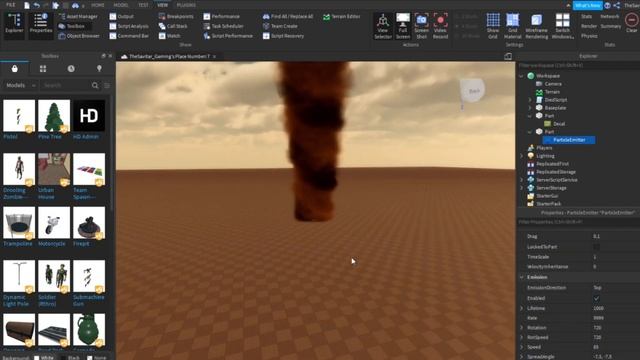This screenshot has width=640, height=360.
Task: Open the Grid Material setting
Action: click(x=513, y=26)
